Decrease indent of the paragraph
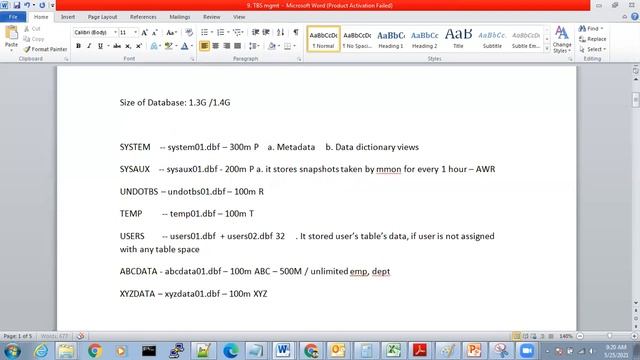640x360 pixels. pyautogui.click(x=255, y=32)
